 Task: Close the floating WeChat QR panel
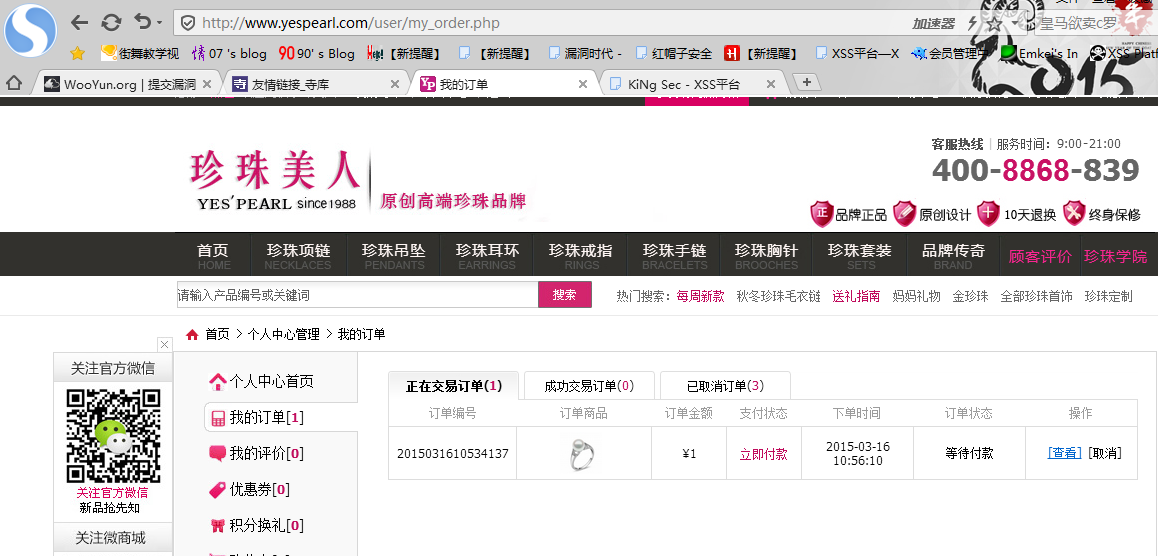pos(165,344)
